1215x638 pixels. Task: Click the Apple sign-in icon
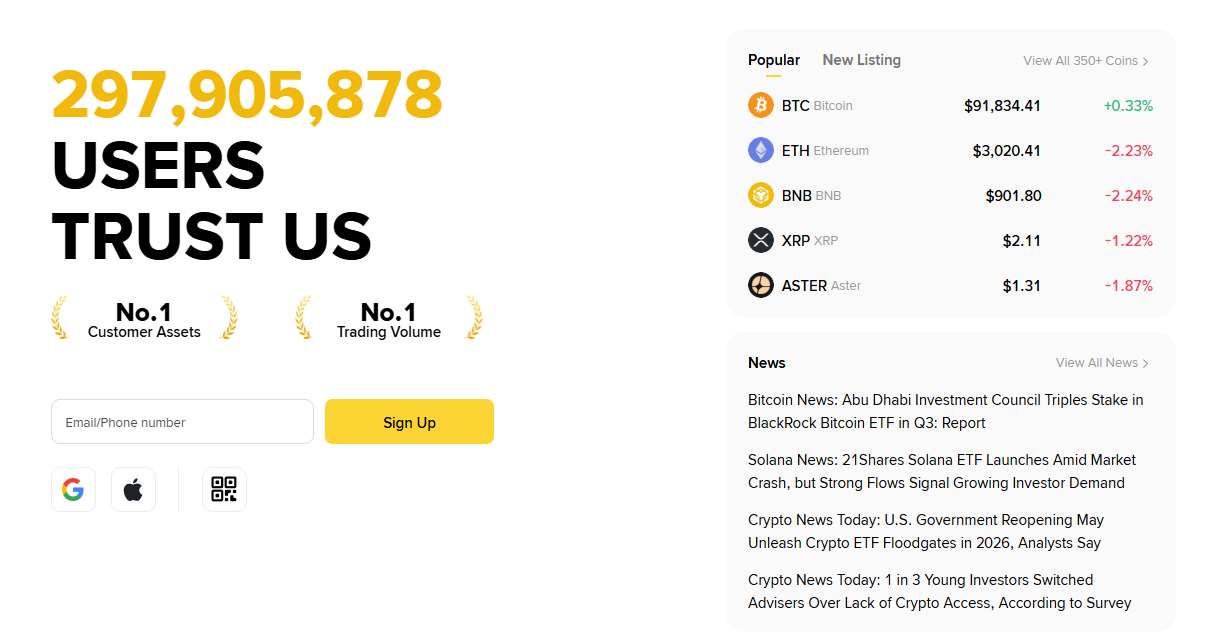click(133, 490)
